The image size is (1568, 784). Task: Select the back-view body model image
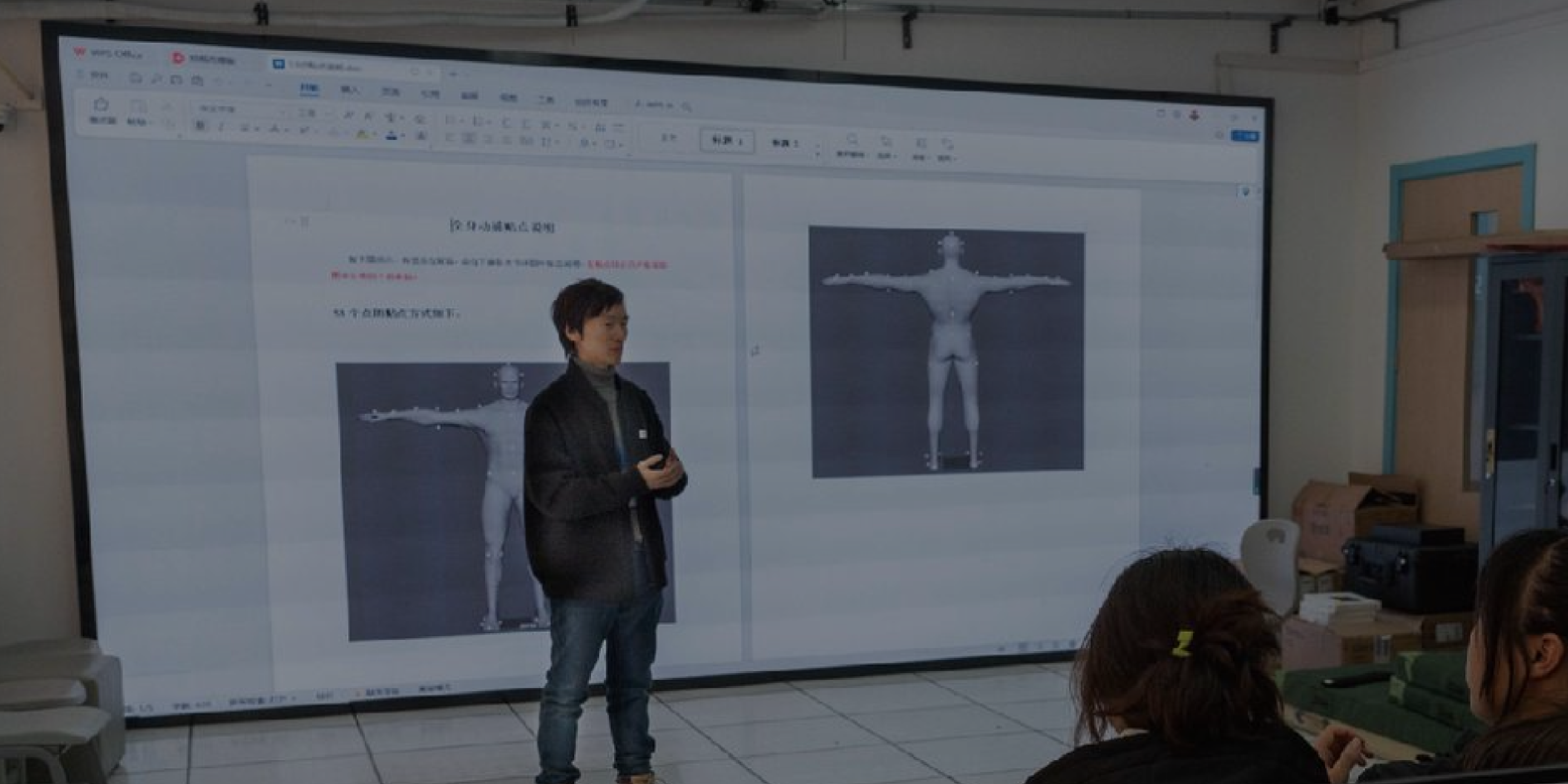tap(947, 352)
